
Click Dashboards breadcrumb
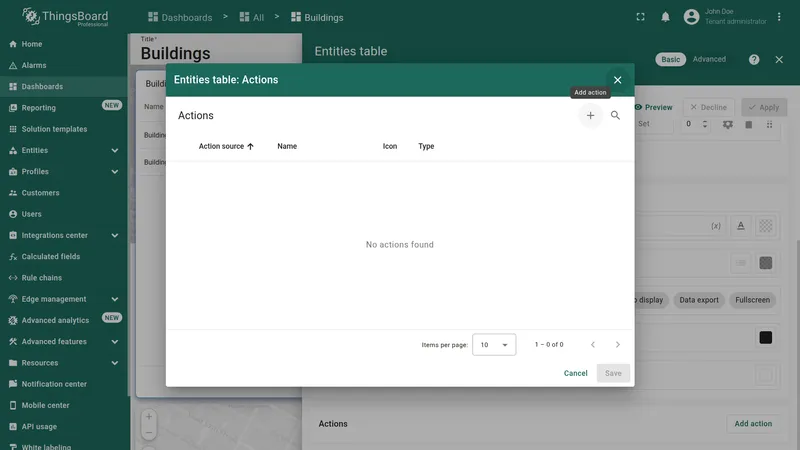(x=180, y=17)
